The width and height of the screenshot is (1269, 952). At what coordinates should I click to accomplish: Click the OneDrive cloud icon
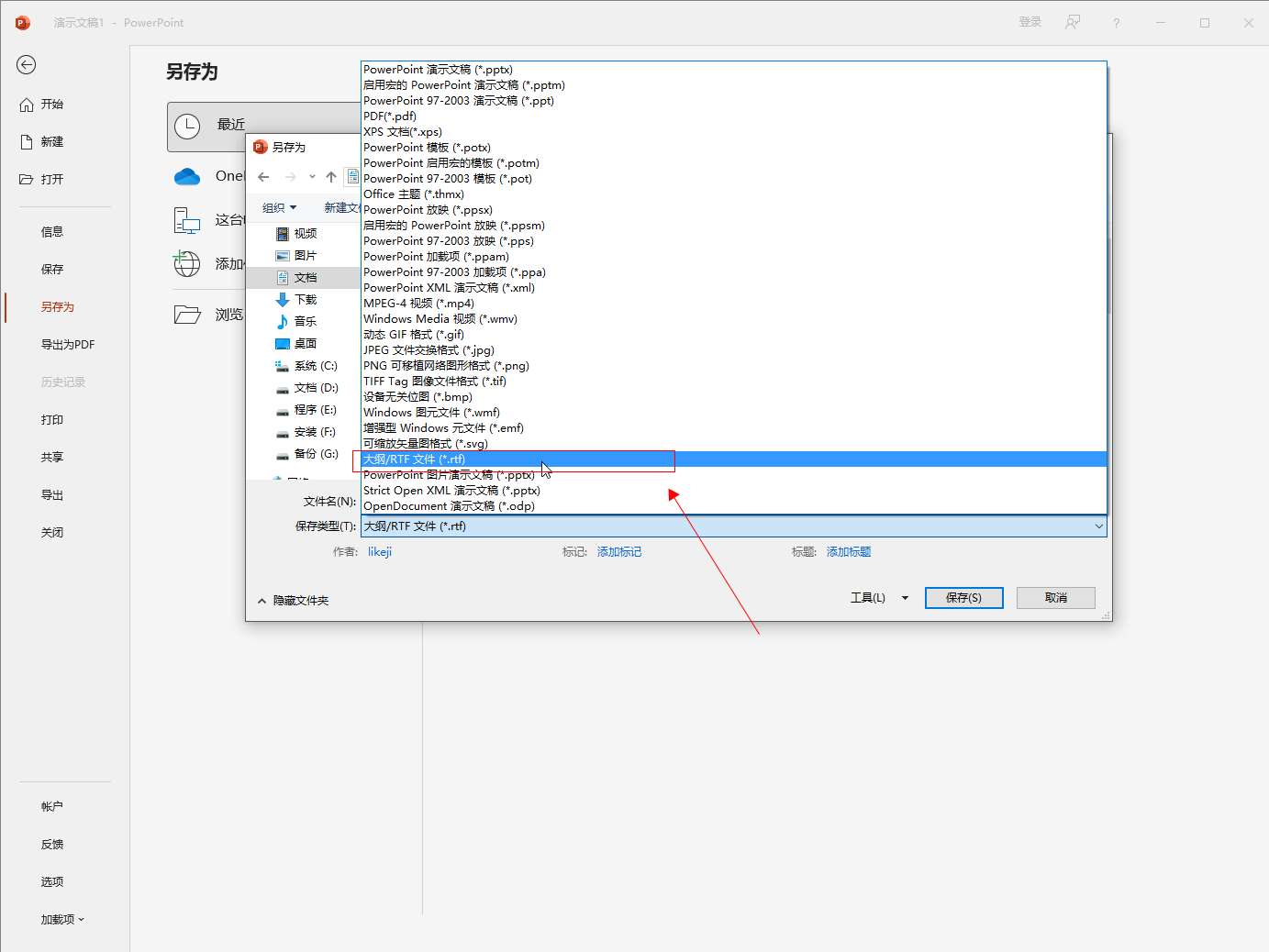[187, 176]
